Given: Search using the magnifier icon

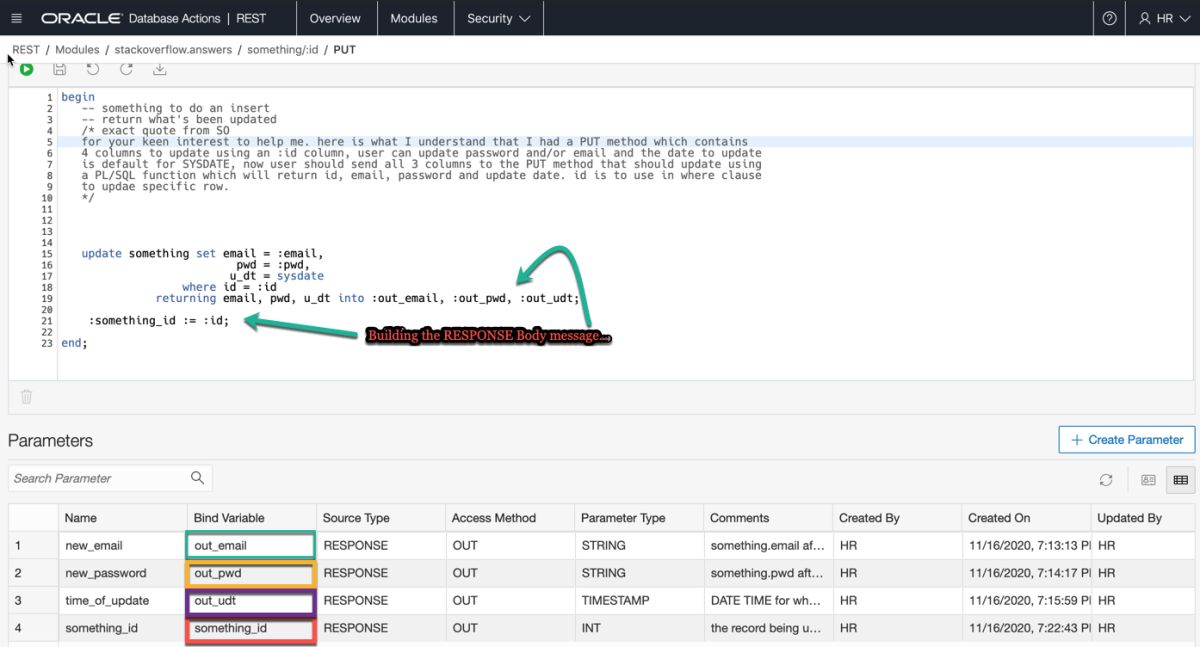Looking at the screenshot, I should (197, 478).
